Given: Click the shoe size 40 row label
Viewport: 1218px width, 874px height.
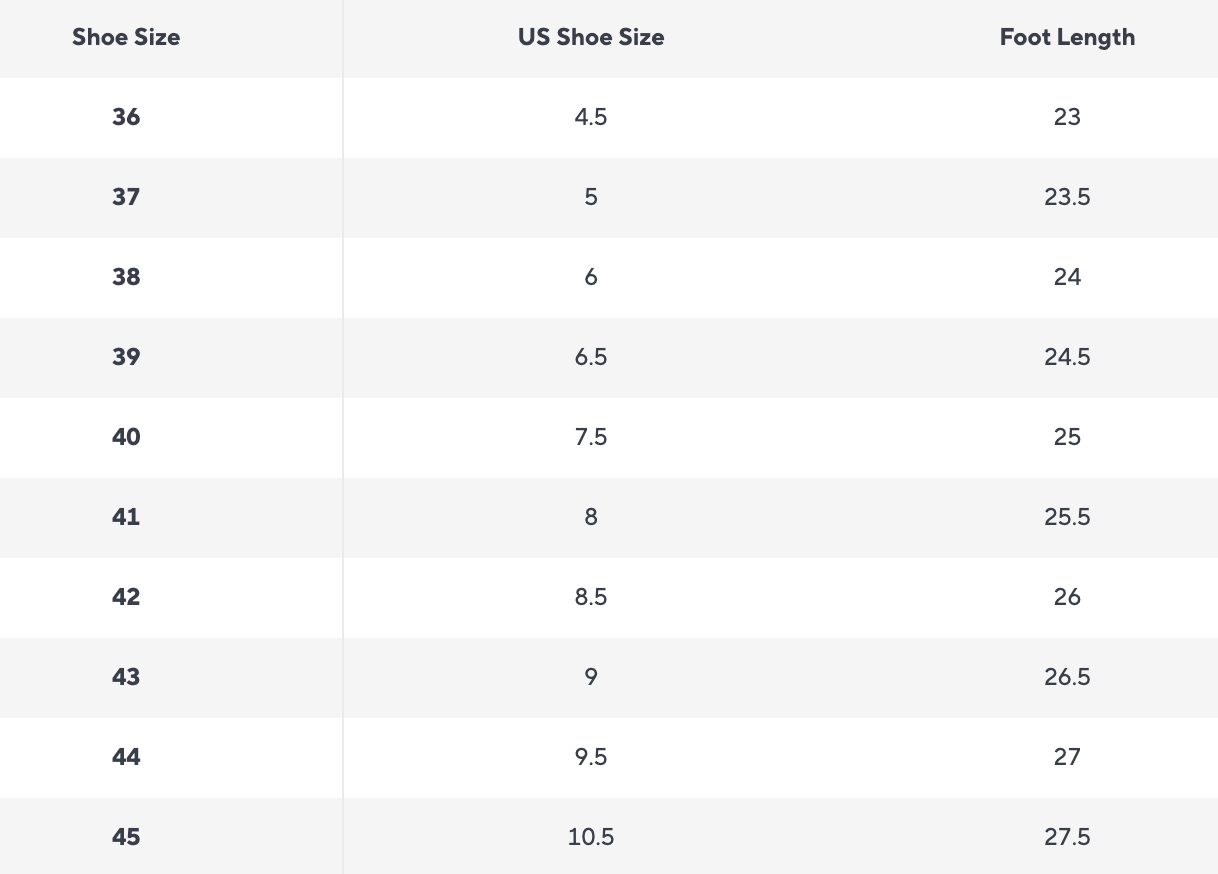Looking at the screenshot, I should pyautogui.click(x=126, y=437).
